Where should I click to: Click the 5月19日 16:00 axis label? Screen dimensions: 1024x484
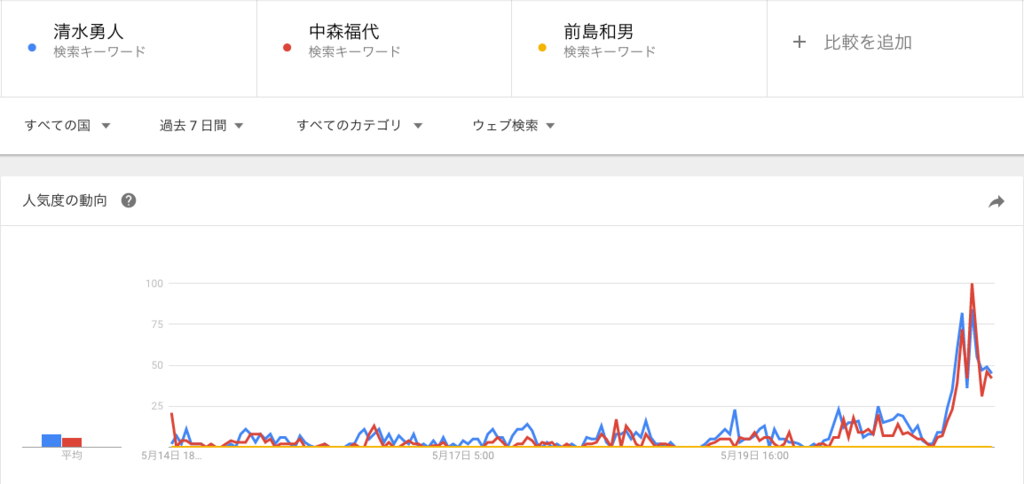point(755,456)
